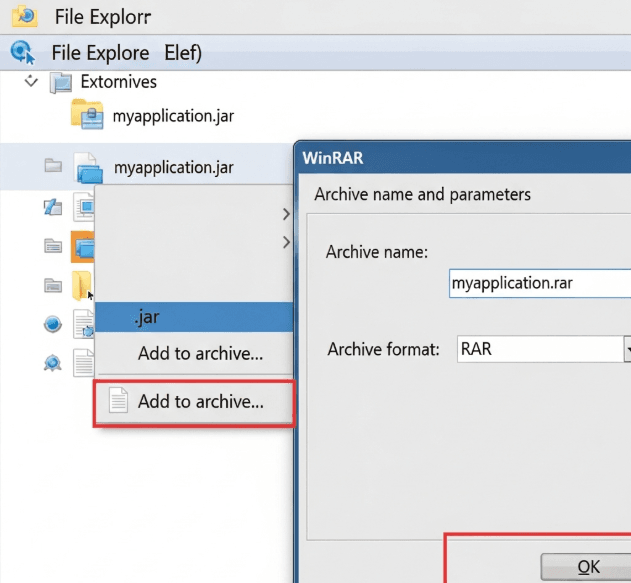Viewport: 631px width, 583px height.
Task: Click the blue ribbon badge sidebar icon
Action: [53, 363]
